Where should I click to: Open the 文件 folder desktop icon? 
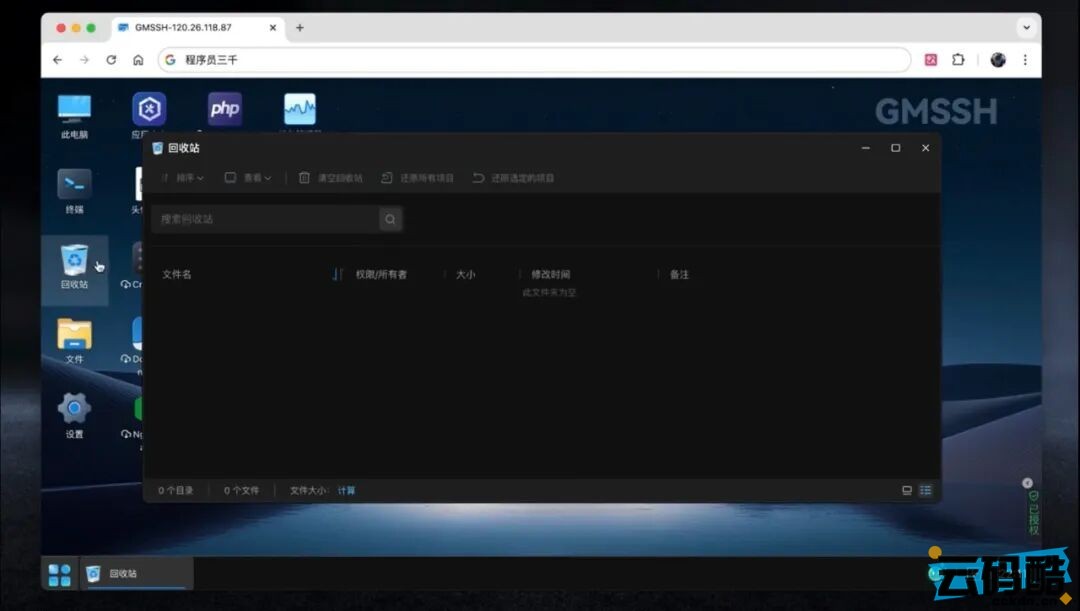(74, 335)
